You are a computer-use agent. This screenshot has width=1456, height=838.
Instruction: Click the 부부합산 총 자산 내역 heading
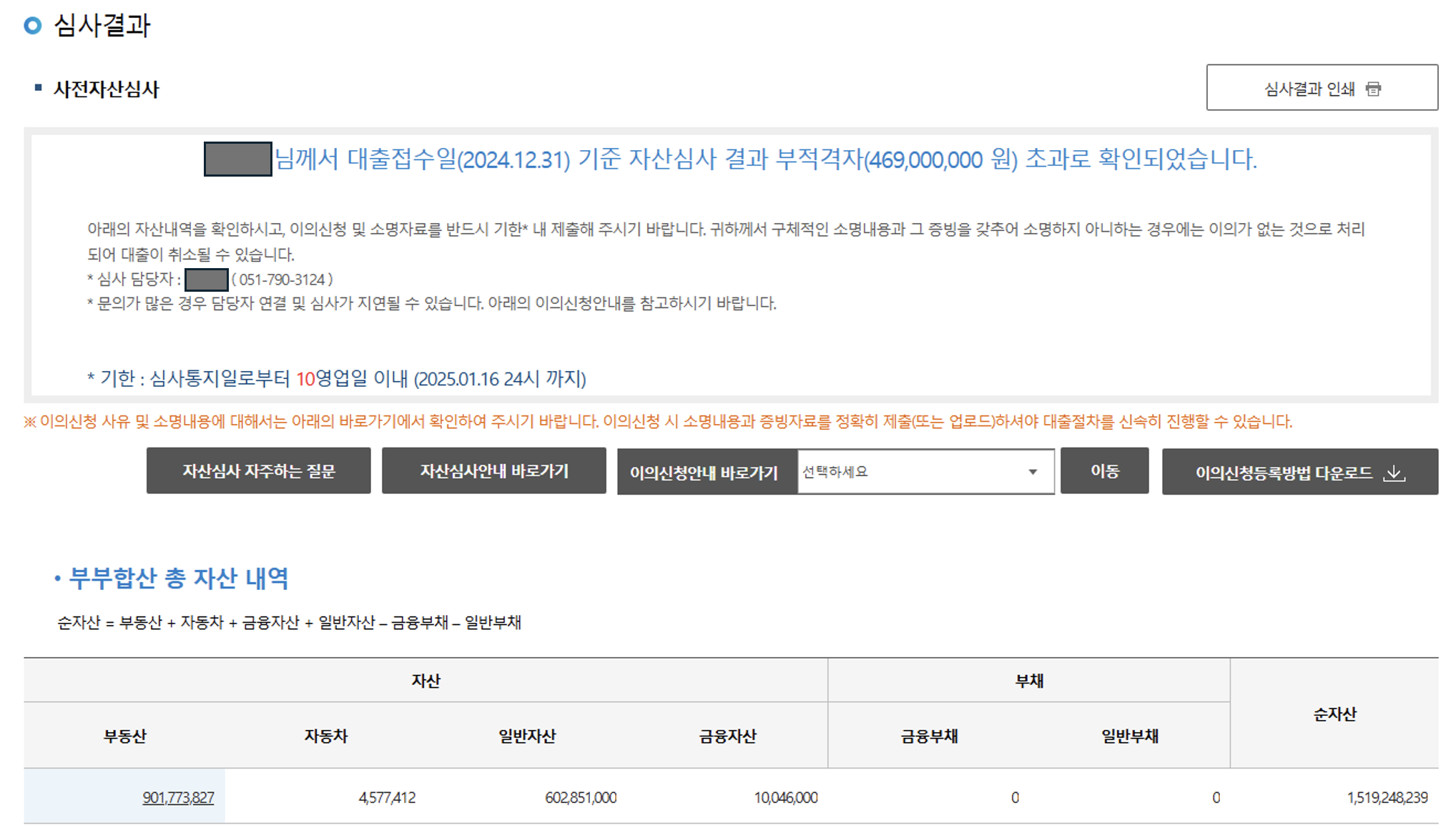point(179,578)
